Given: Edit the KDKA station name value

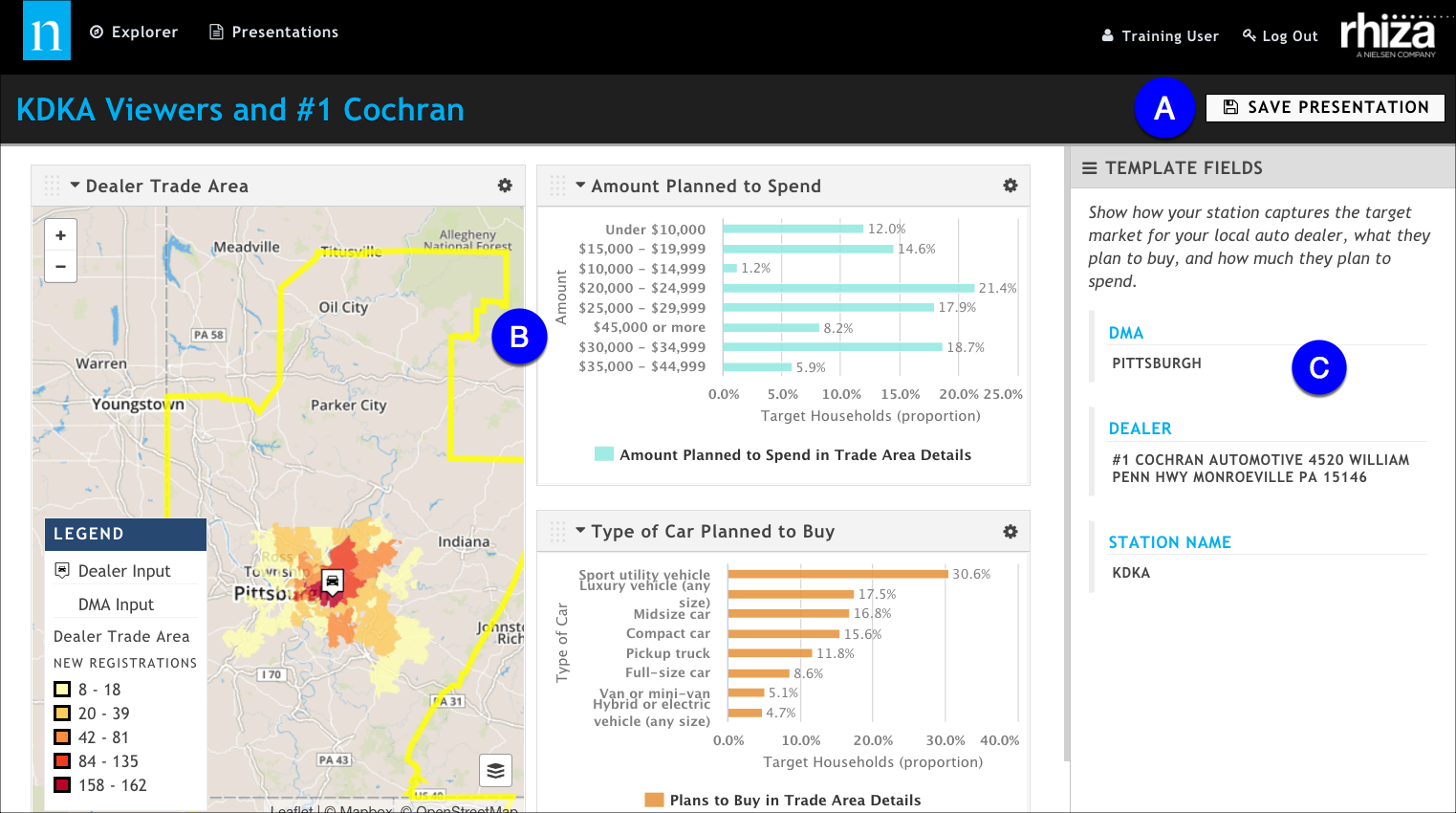Looking at the screenshot, I should 1131,573.
